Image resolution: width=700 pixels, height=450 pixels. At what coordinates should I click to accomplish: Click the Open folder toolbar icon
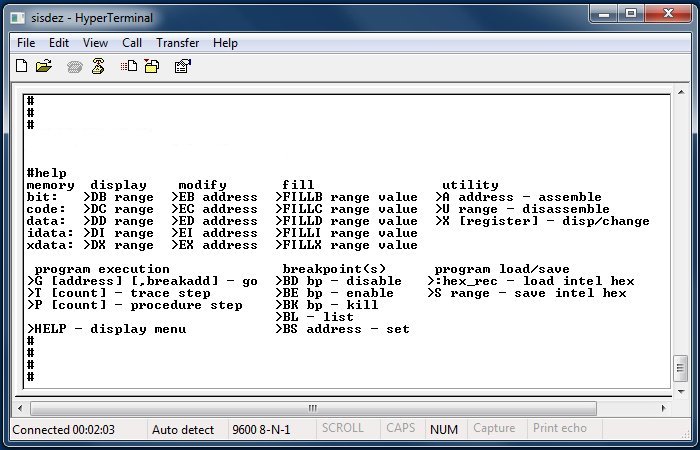43,66
